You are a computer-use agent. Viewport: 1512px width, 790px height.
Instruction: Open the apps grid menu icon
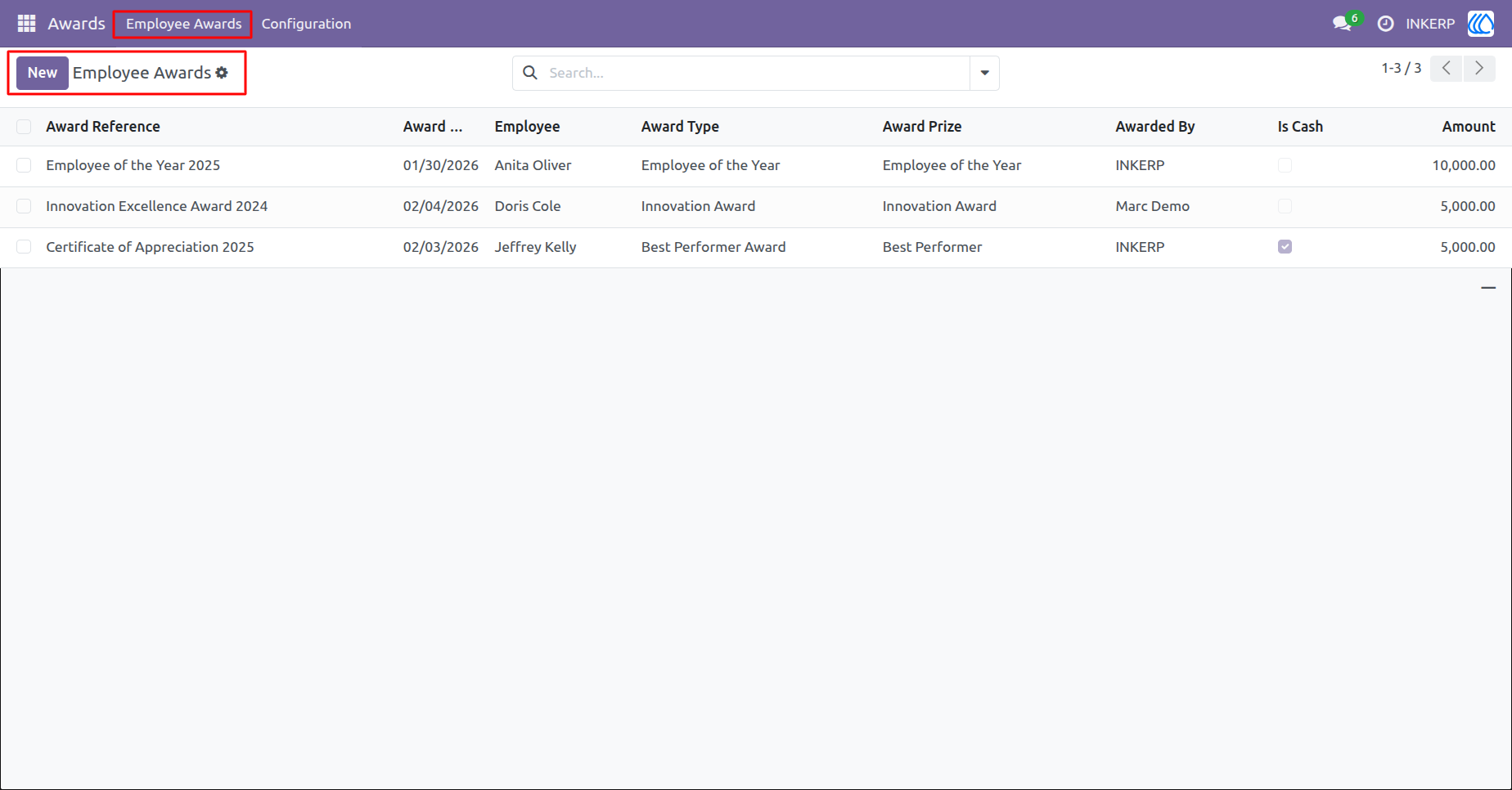(x=26, y=24)
